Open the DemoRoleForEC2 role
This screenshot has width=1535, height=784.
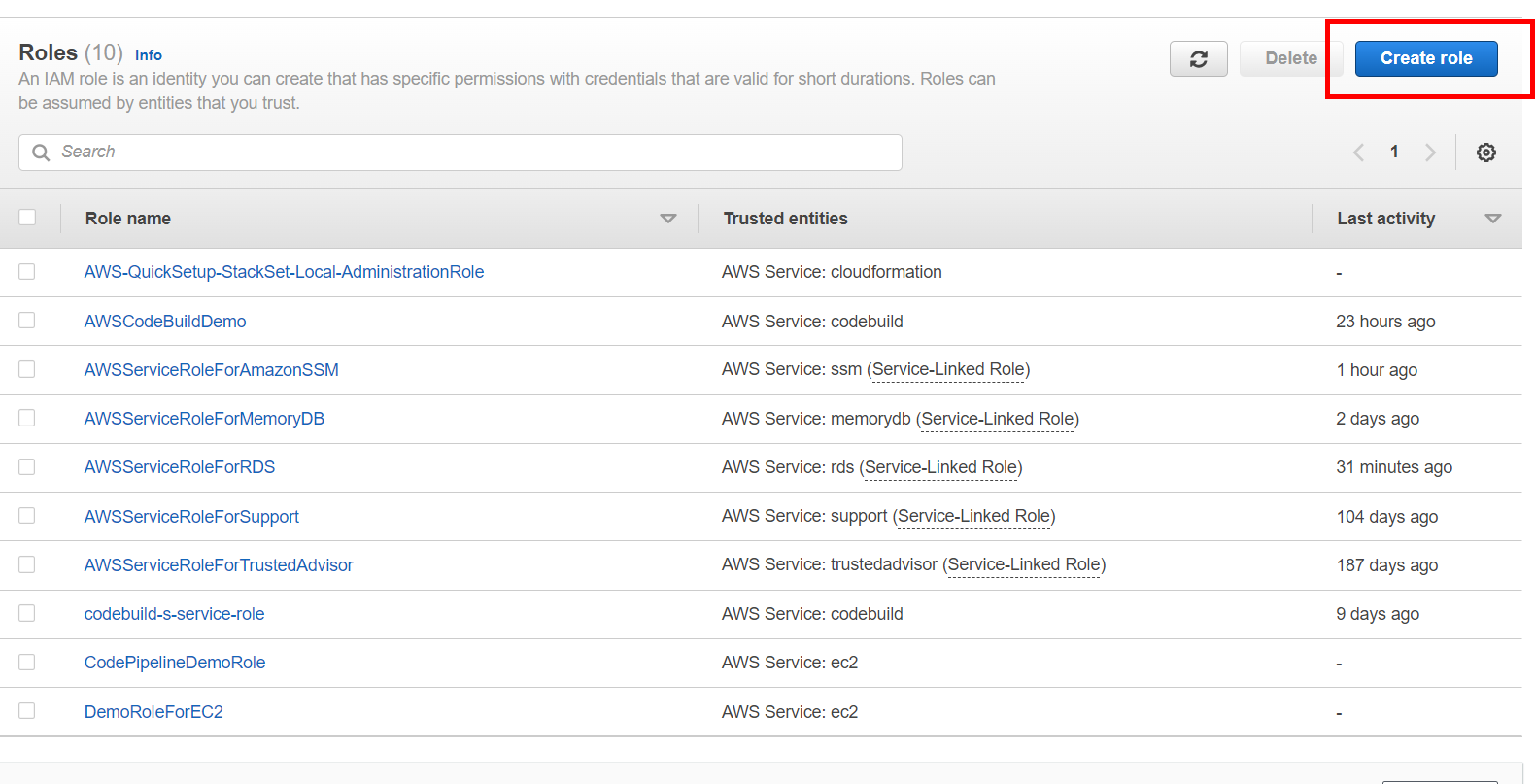[x=153, y=712]
